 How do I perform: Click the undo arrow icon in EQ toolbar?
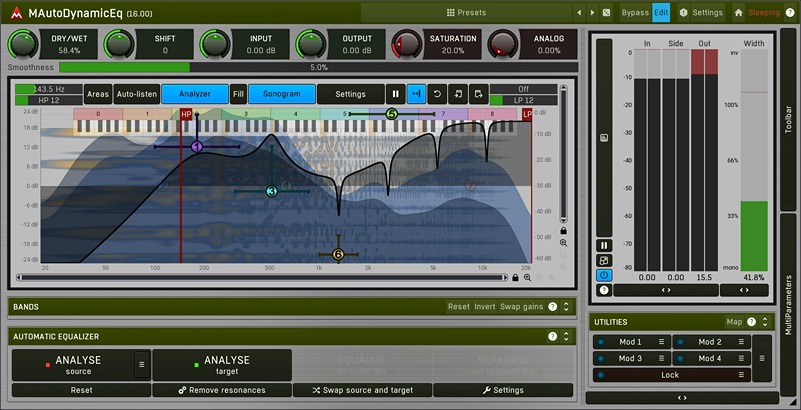pos(437,94)
